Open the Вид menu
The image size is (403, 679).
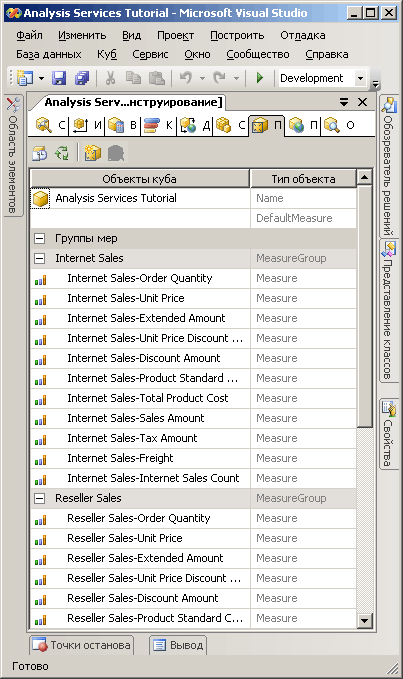[131, 35]
